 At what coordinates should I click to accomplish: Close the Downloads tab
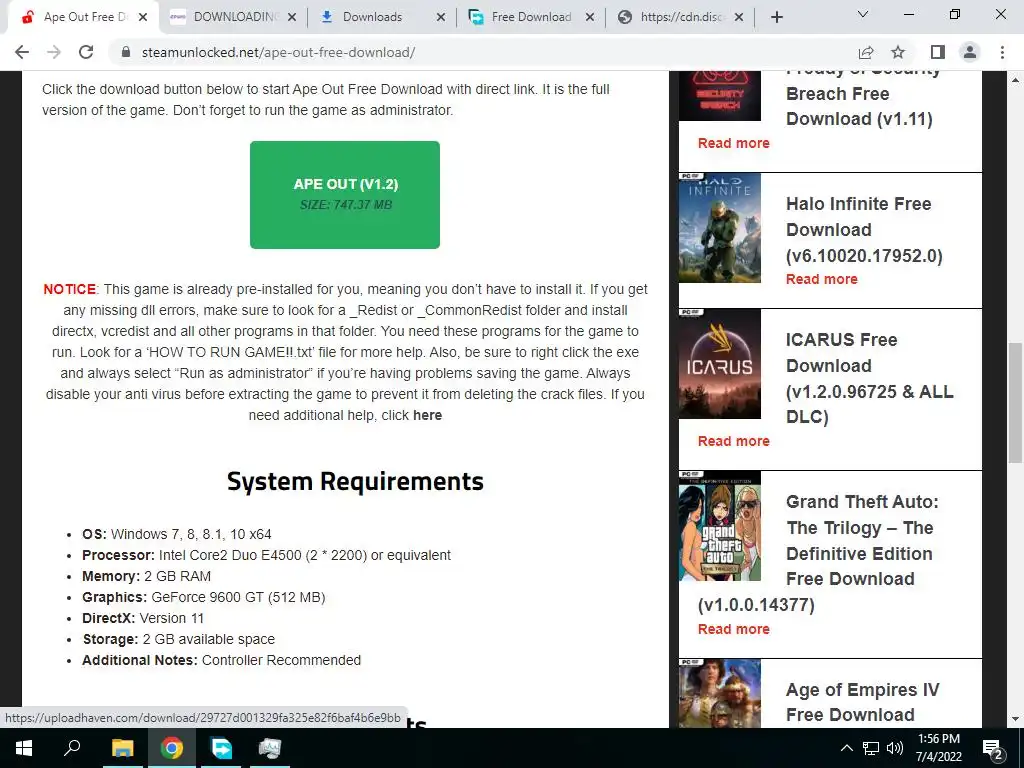(x=441, y=17)
